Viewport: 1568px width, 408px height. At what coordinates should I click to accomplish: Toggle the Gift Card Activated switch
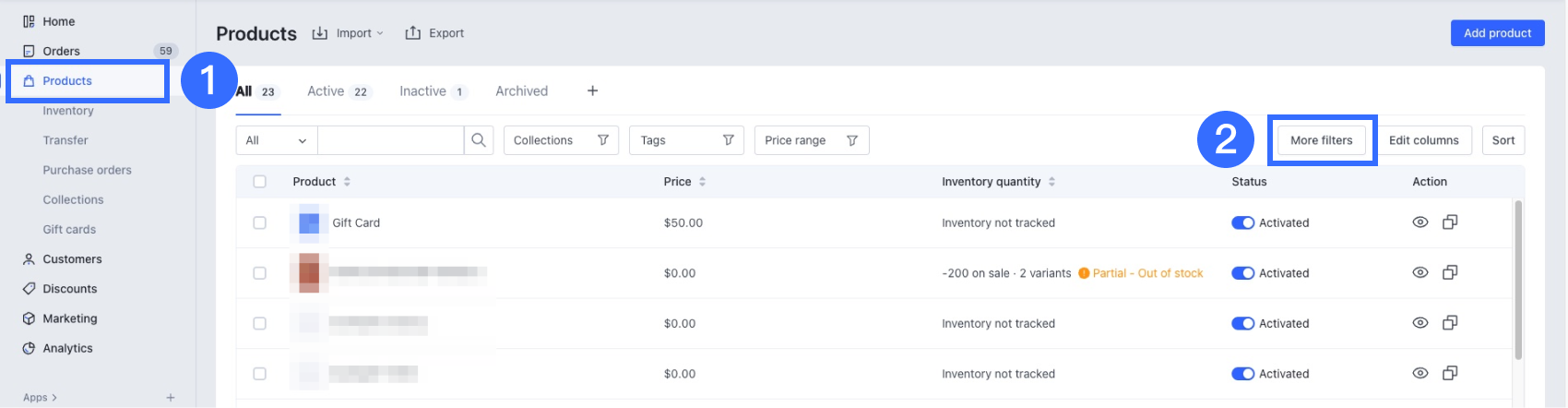coord(1242,222)
